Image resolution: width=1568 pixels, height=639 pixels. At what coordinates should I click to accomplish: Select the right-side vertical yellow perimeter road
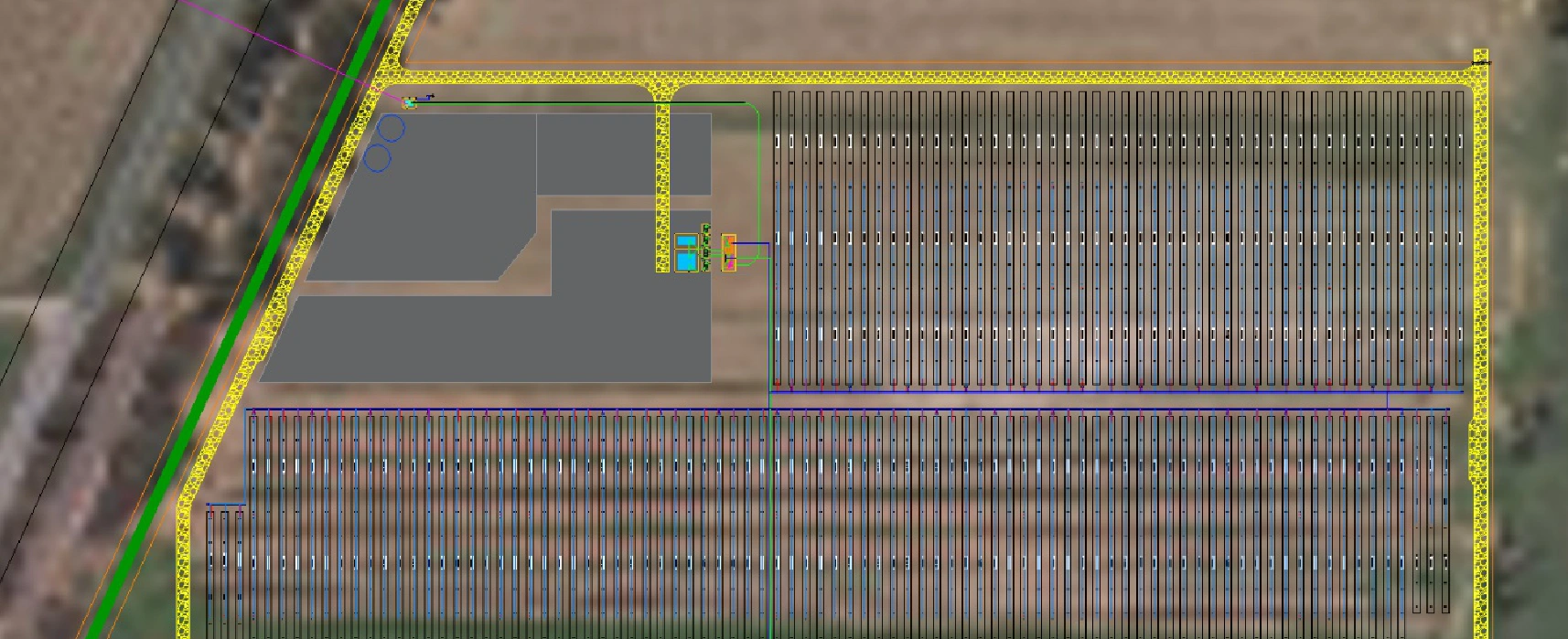(1478, 274)
